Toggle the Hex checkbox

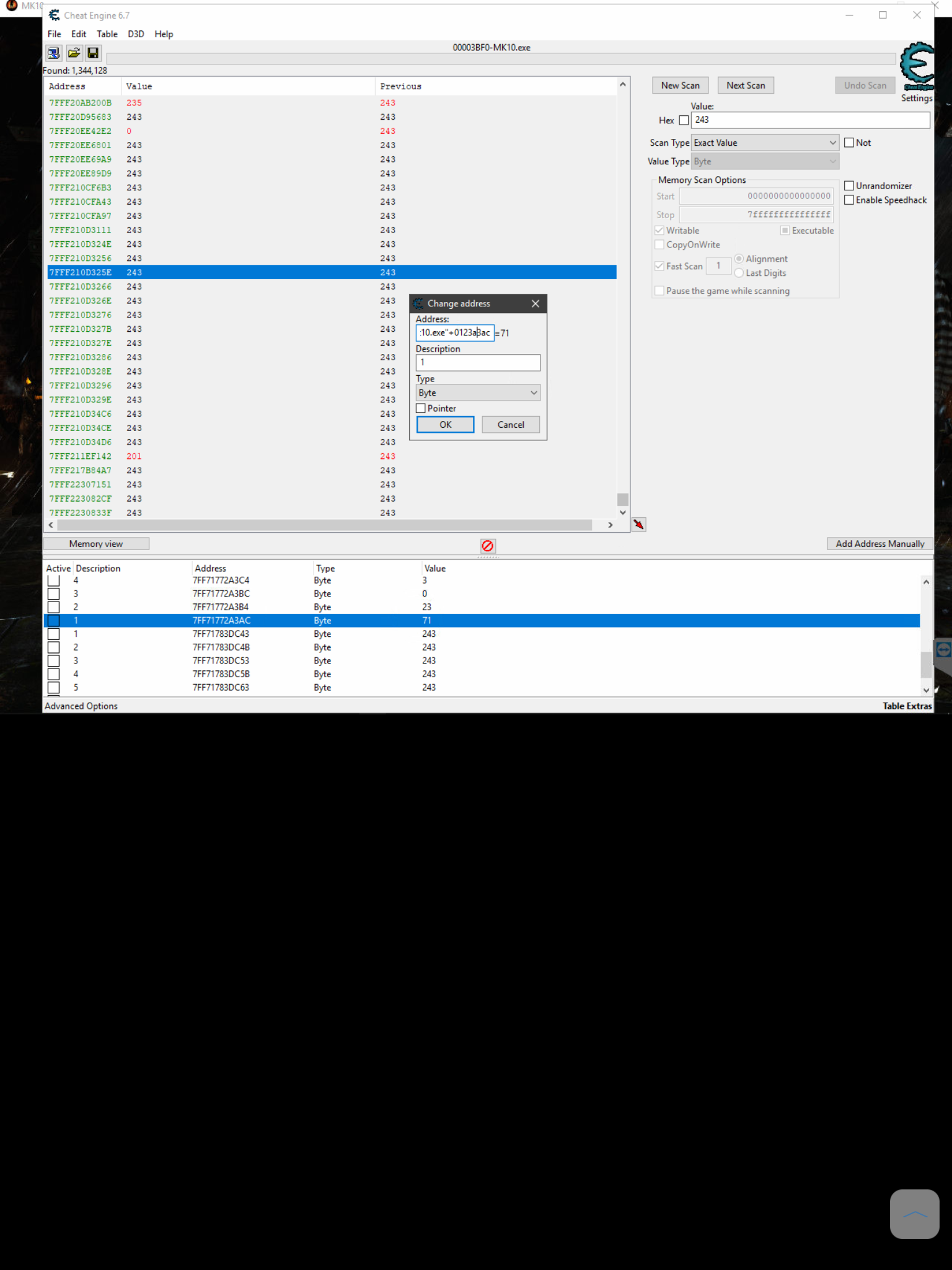684,120
